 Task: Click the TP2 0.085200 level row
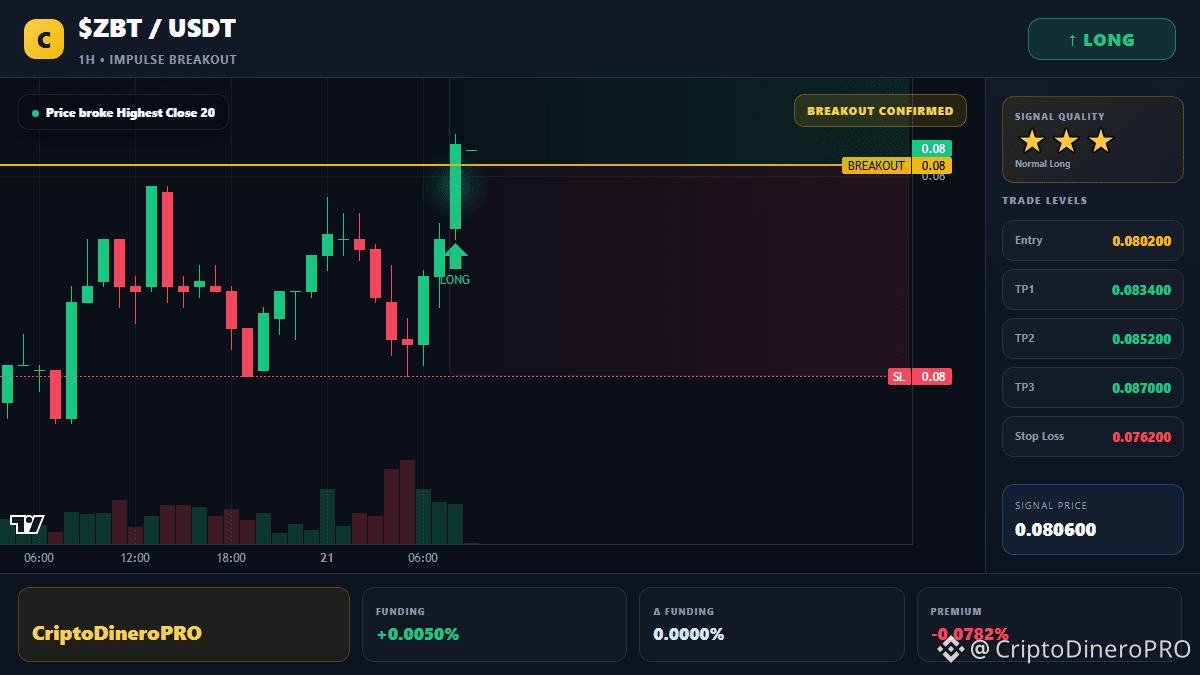(x=1093, y=339)
